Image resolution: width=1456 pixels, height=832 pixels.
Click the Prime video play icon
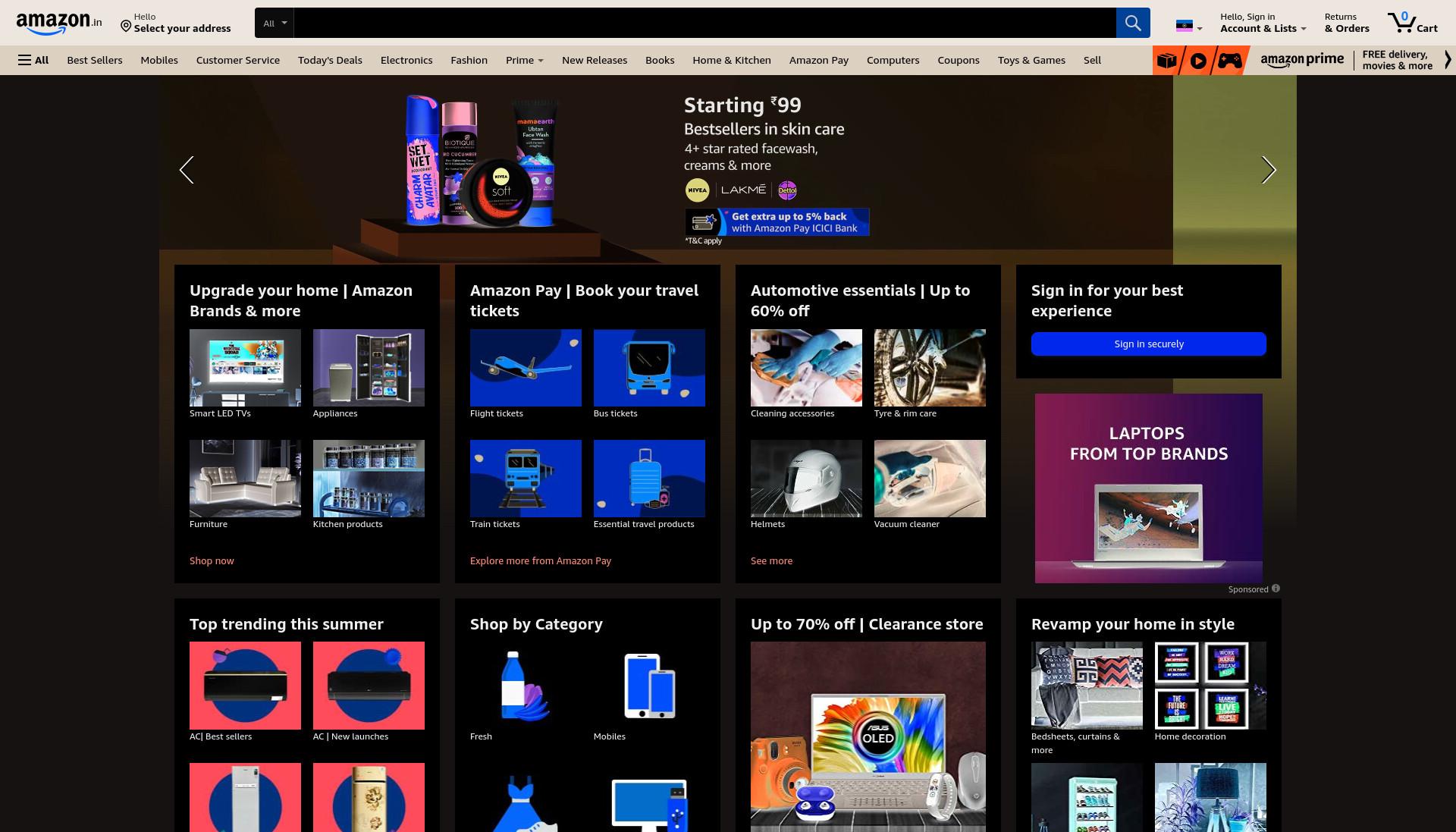click(x=1198, y=60)
